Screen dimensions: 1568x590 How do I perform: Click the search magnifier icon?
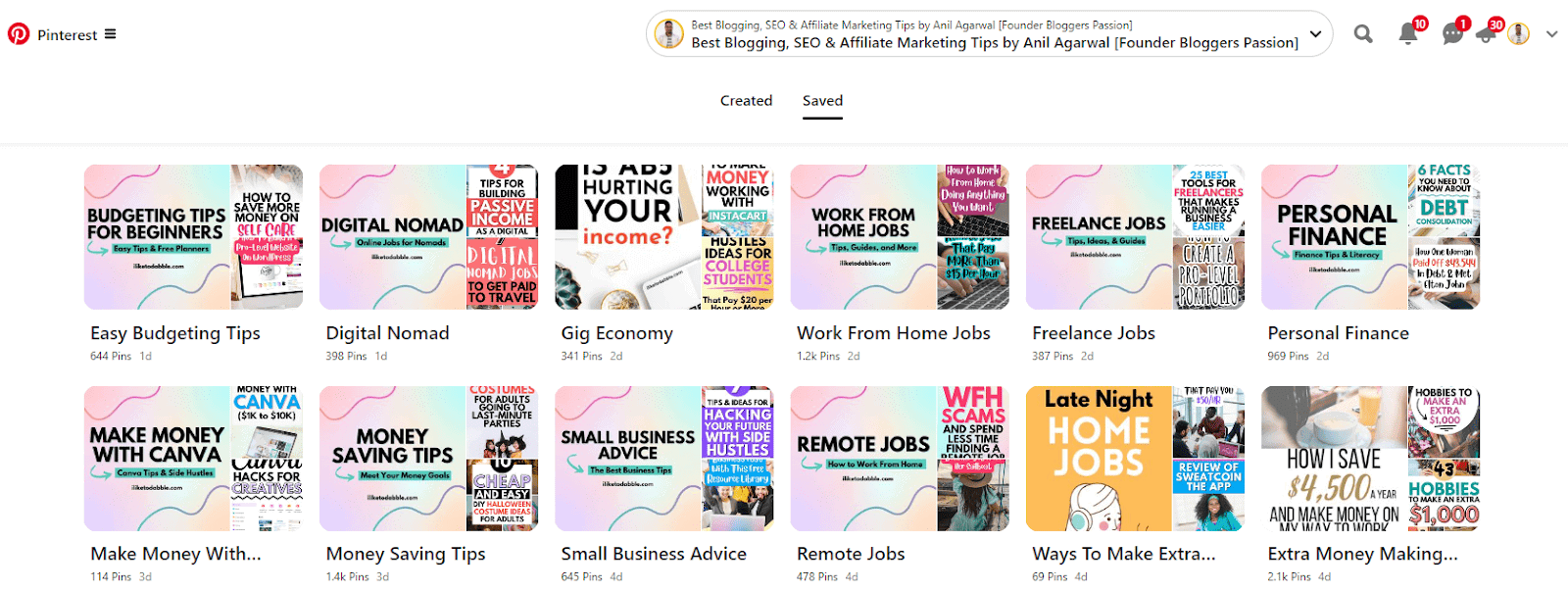pyautogui.click(x=1362, y=33)
